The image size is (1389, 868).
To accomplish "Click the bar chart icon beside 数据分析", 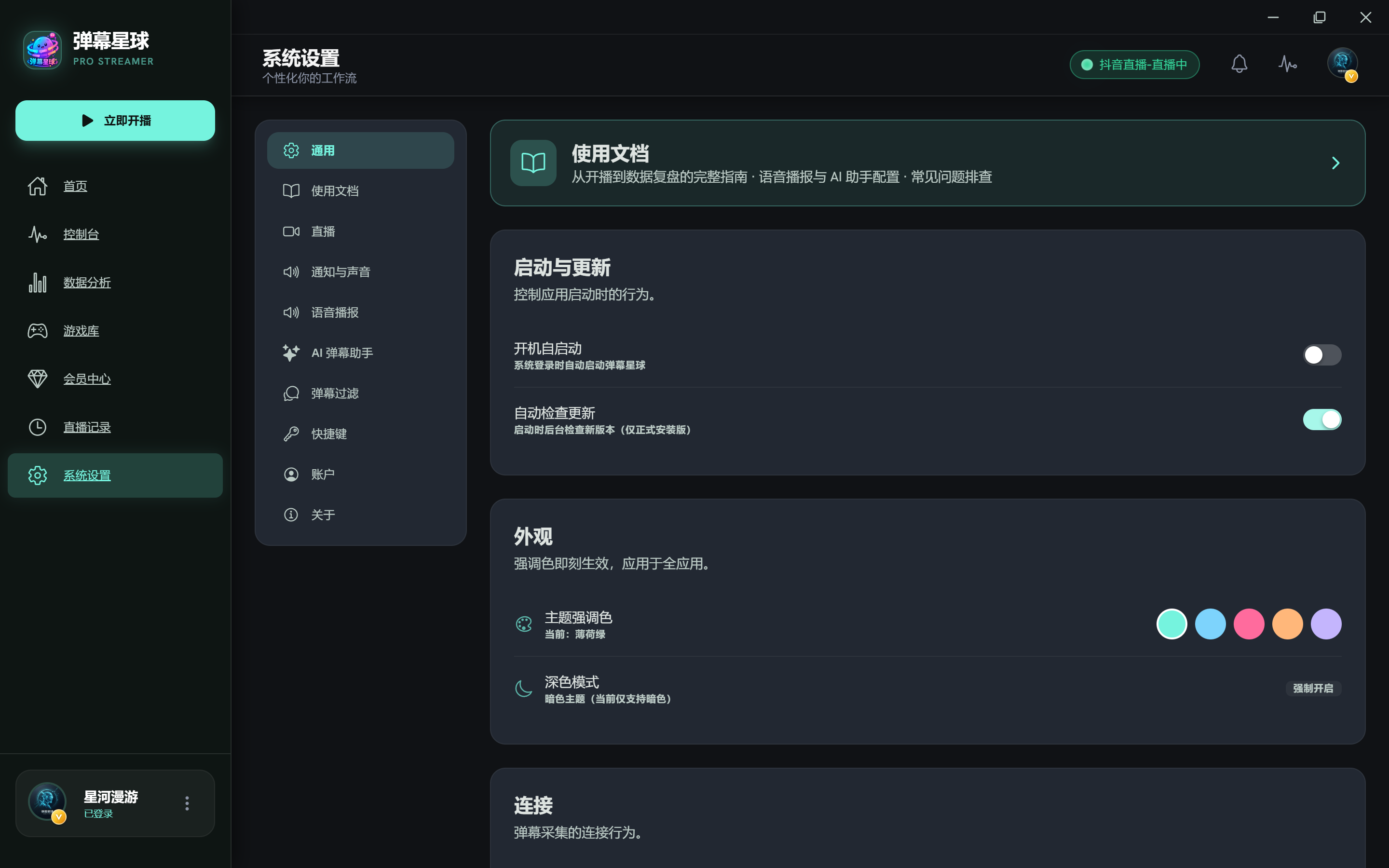I will click(38, 283).
